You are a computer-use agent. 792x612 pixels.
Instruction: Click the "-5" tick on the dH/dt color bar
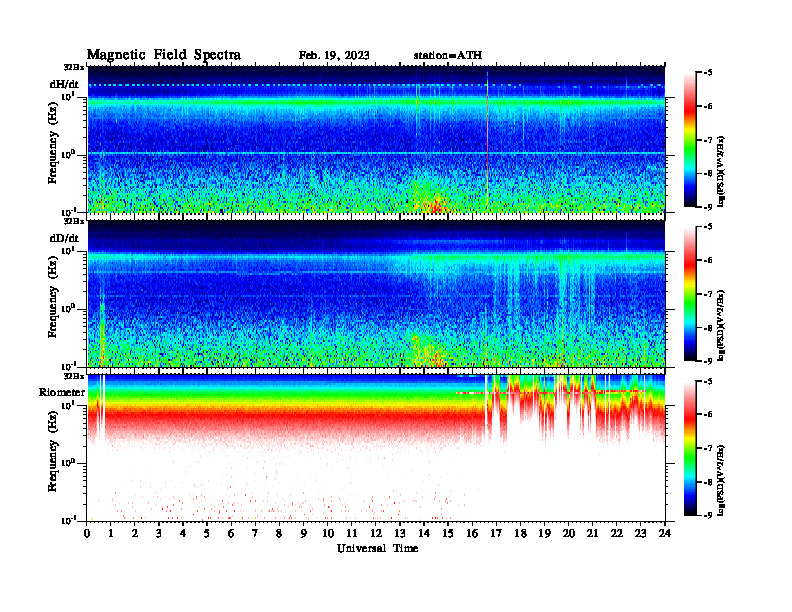click(x=708, y=73)
